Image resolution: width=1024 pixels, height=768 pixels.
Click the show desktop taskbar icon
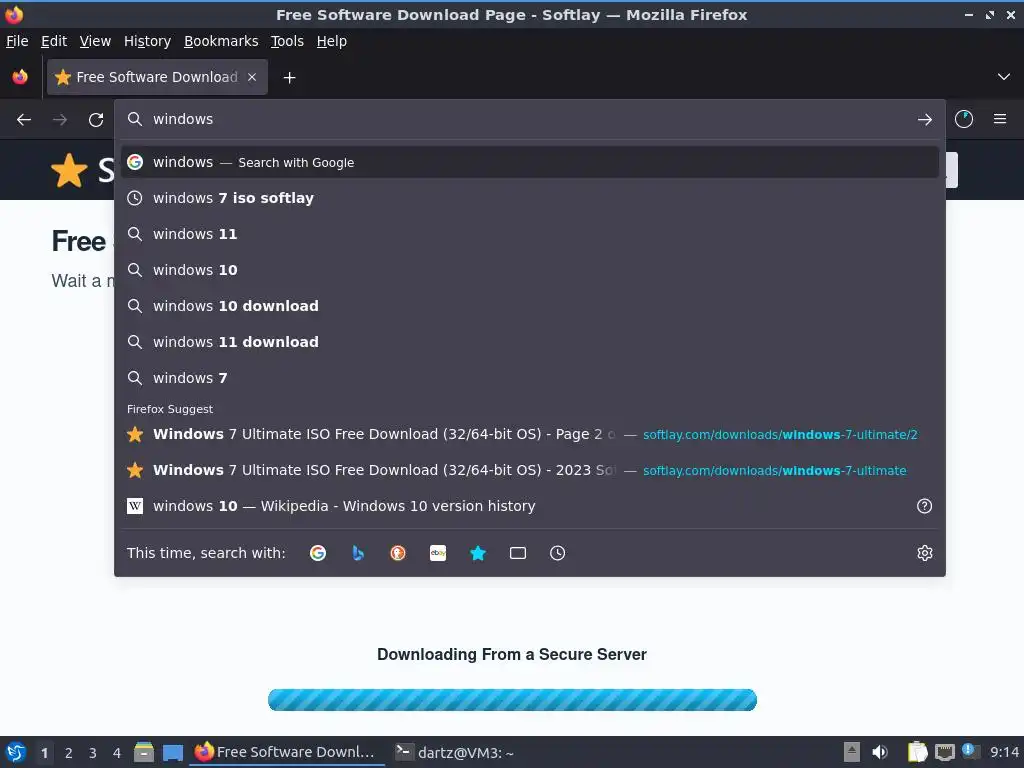(172, 752)
